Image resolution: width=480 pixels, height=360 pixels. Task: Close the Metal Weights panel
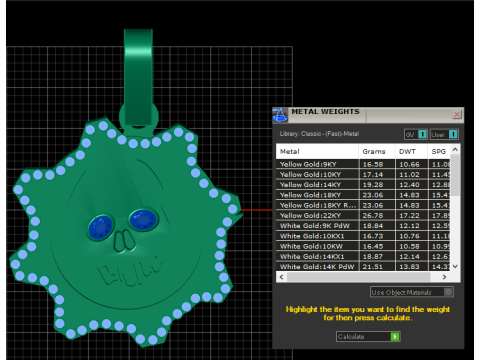coord(457,114)
